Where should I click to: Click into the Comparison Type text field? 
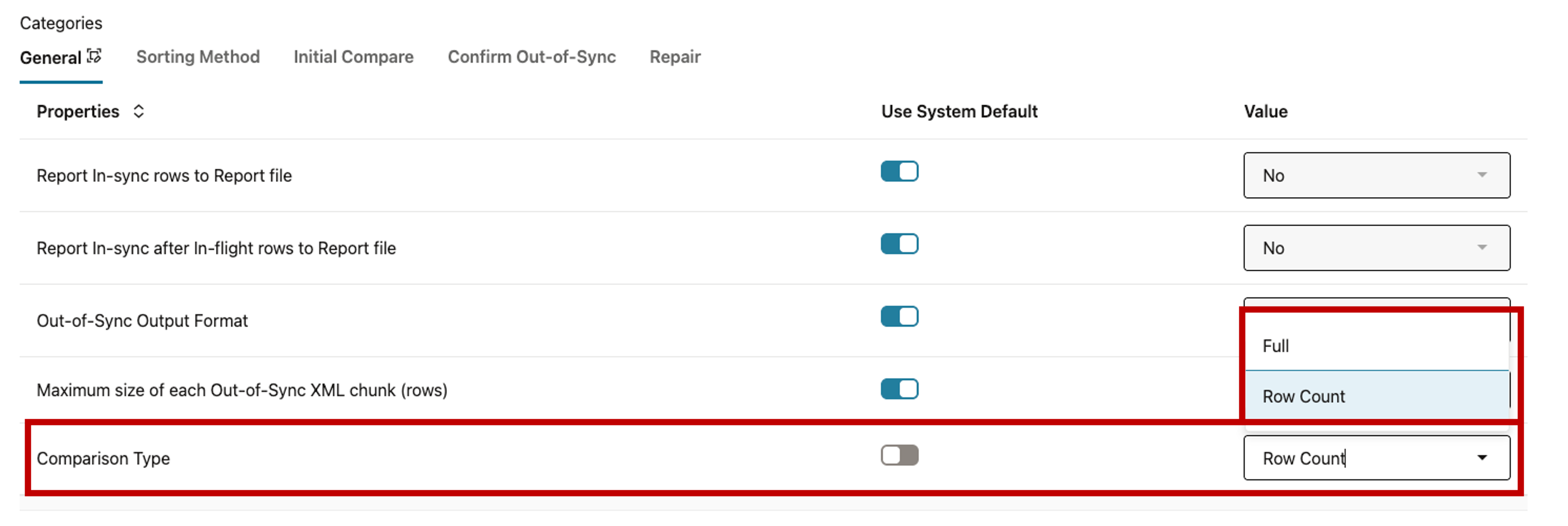coord(1339,458)
